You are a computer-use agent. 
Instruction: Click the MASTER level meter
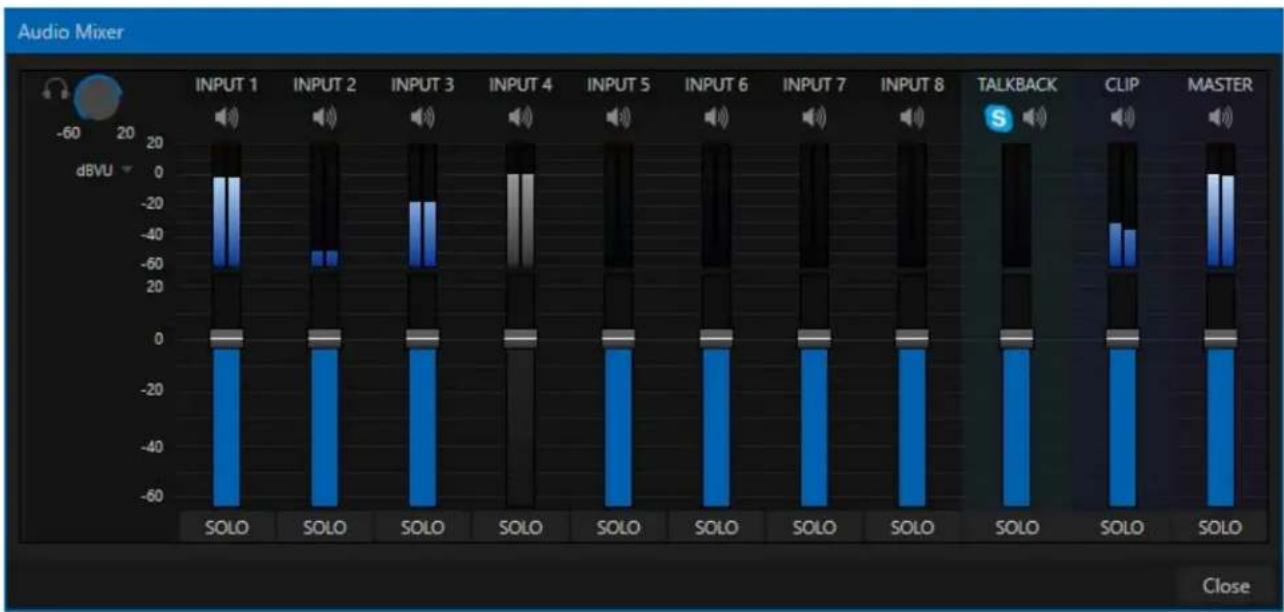click(x=1220, y=205)
